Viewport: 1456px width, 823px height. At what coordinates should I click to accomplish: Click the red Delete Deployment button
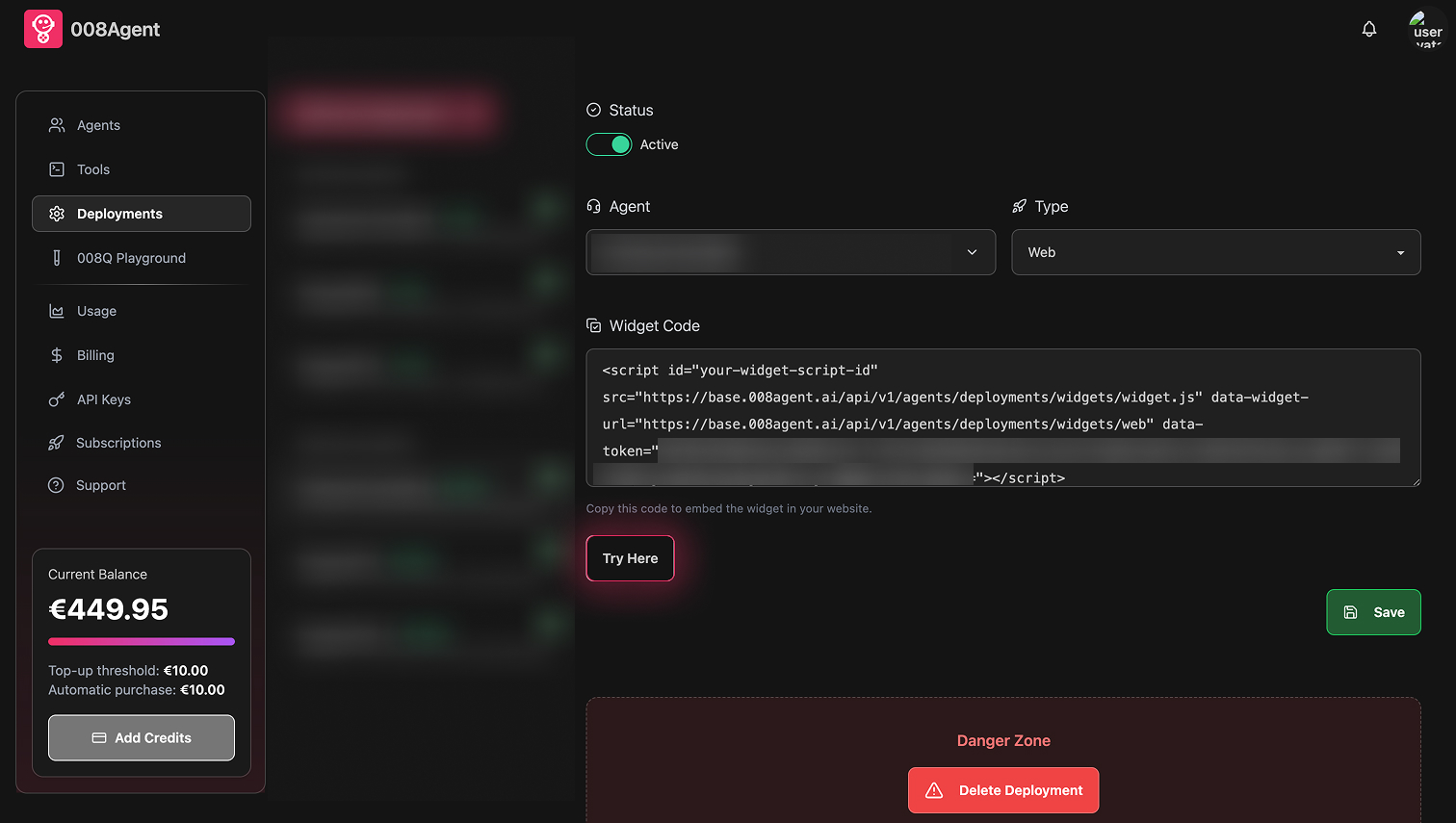[1002, 790]
